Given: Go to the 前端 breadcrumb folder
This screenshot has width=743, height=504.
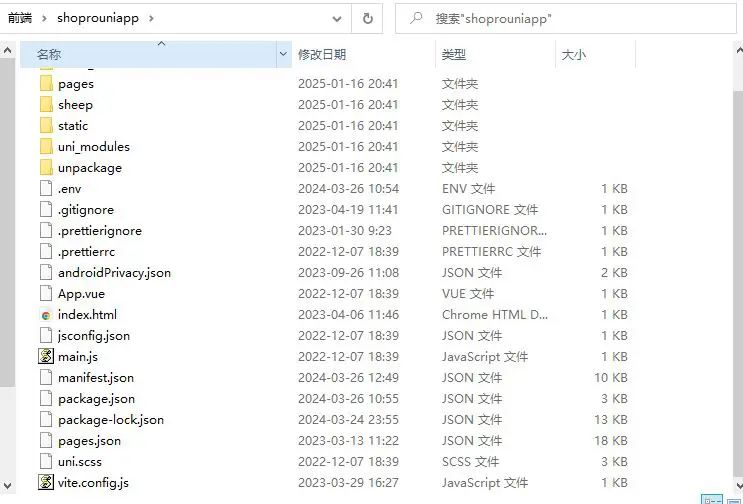Looking at the screenshot, I should coord(20,18).
